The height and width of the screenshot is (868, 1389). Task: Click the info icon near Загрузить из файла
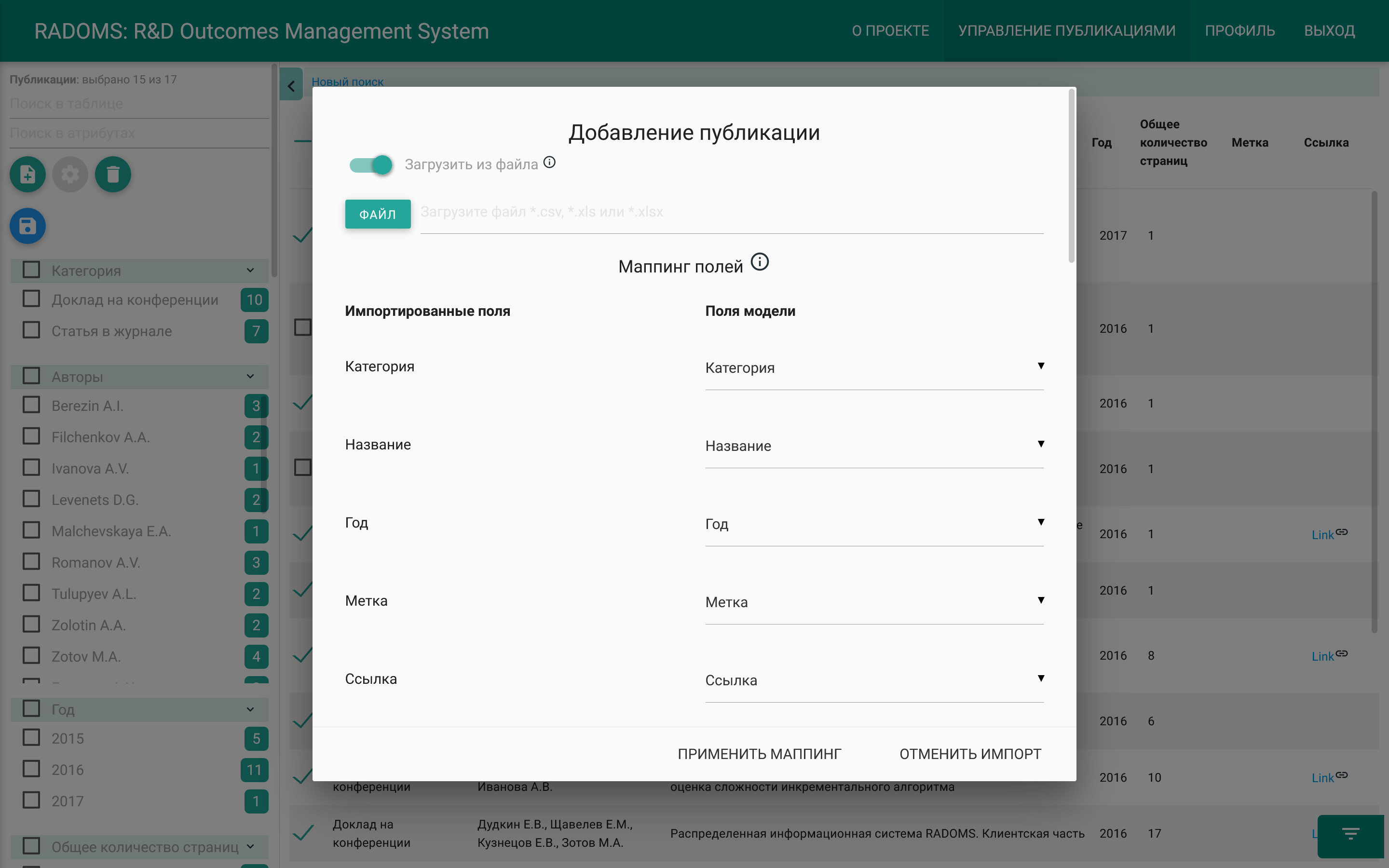[550, 162]
